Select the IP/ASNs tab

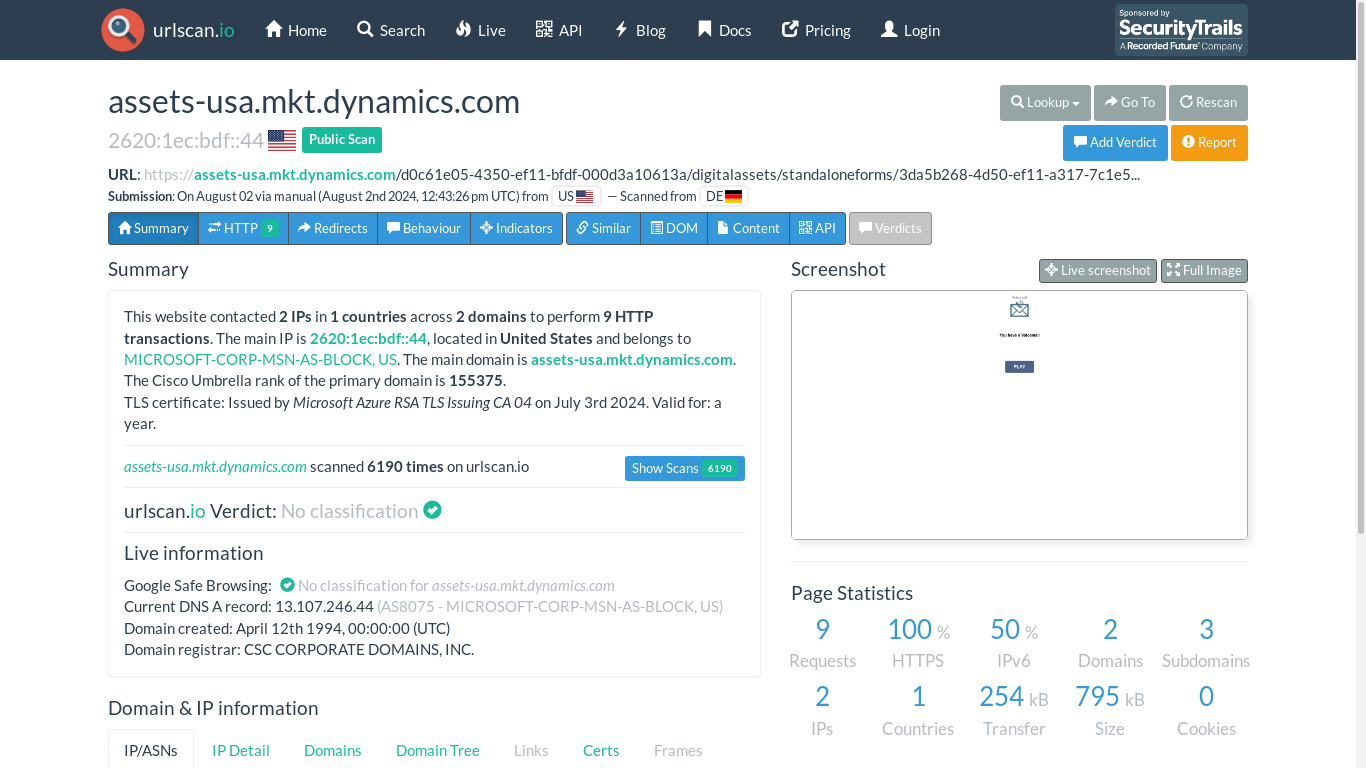point(151,750)
